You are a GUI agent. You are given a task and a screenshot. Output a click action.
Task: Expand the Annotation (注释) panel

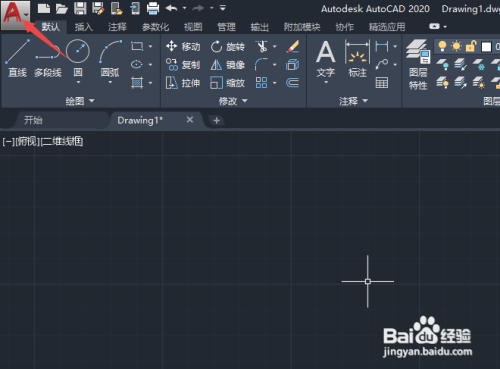coord(353,101)
